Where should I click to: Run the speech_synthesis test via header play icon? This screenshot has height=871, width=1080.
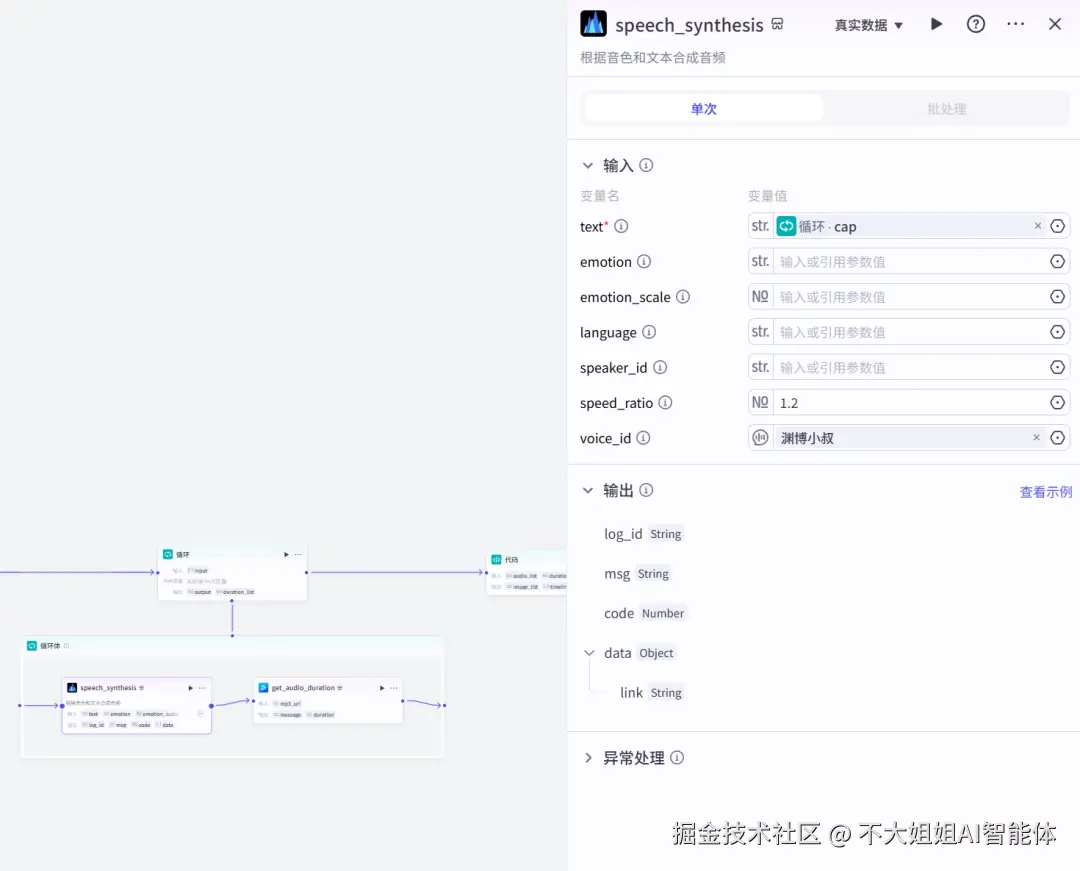(x=936, y=24)
